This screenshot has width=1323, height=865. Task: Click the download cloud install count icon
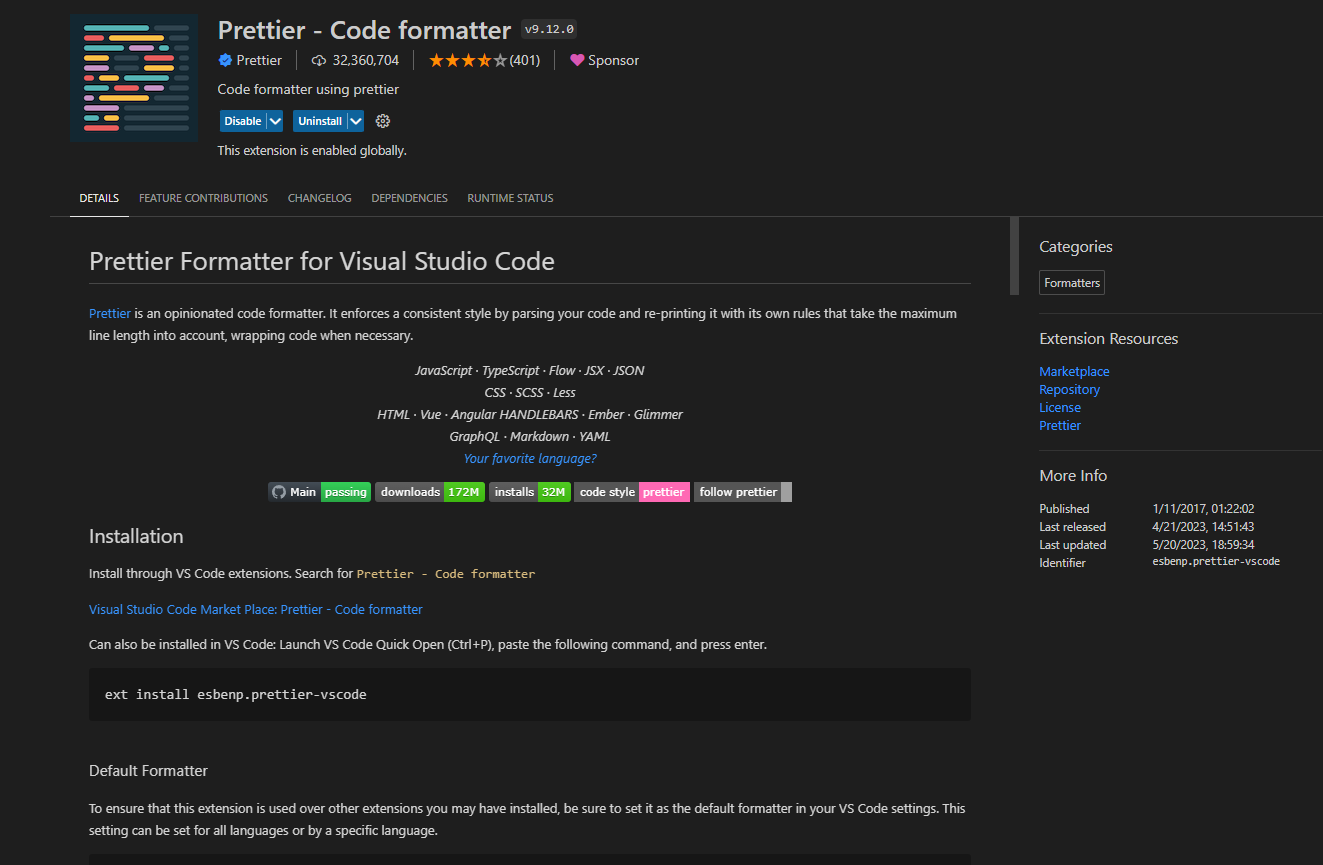coord(319,60)
